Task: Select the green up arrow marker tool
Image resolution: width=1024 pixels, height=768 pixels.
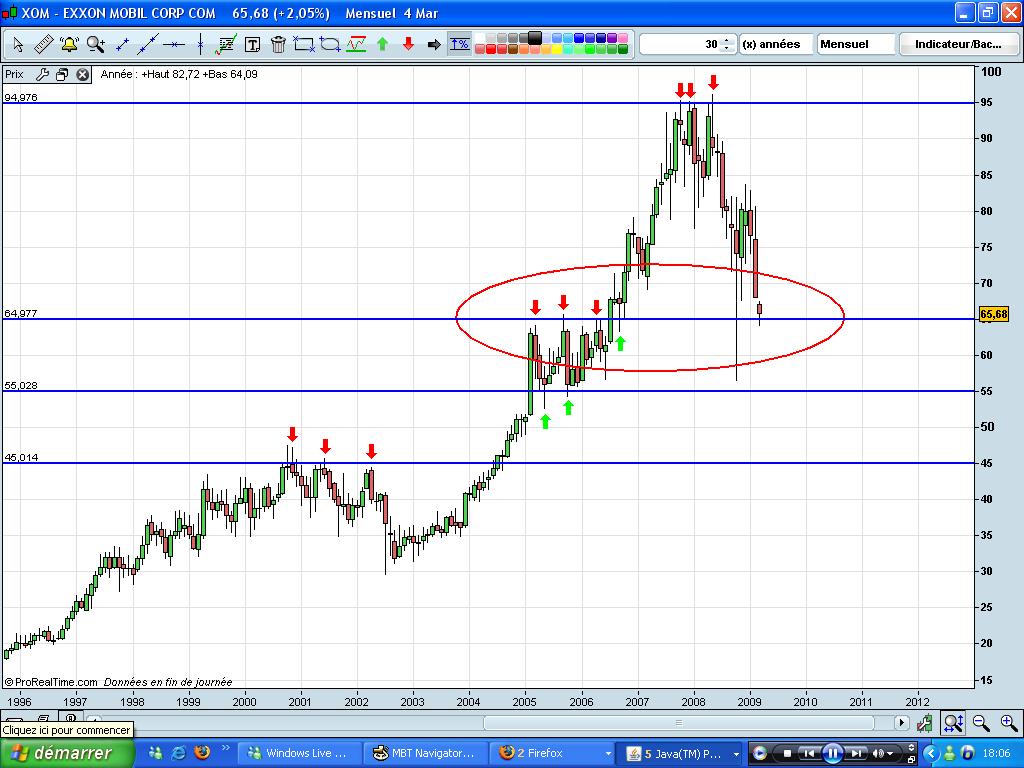Action: pos(383,44)
